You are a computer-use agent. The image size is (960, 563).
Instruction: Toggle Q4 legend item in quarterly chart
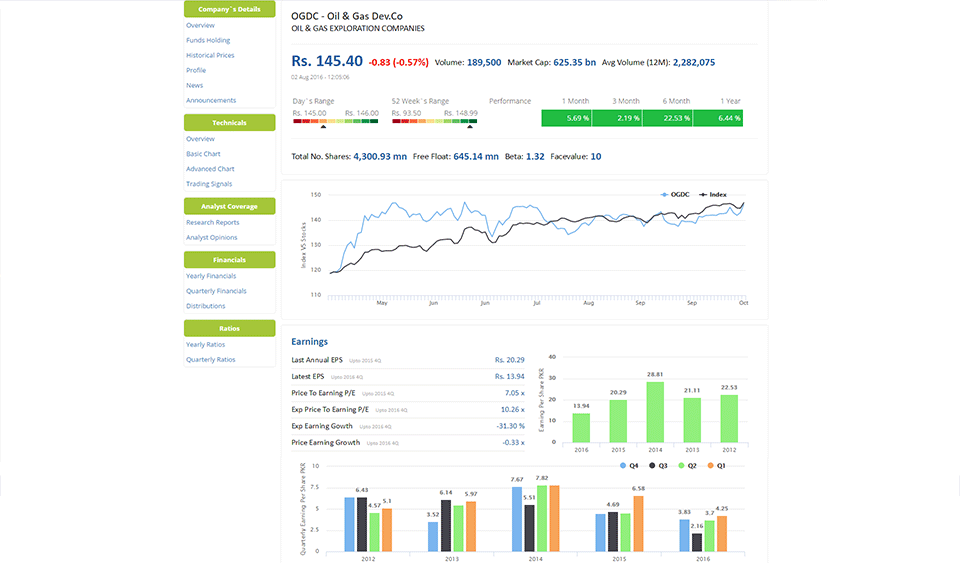[629, 465]
